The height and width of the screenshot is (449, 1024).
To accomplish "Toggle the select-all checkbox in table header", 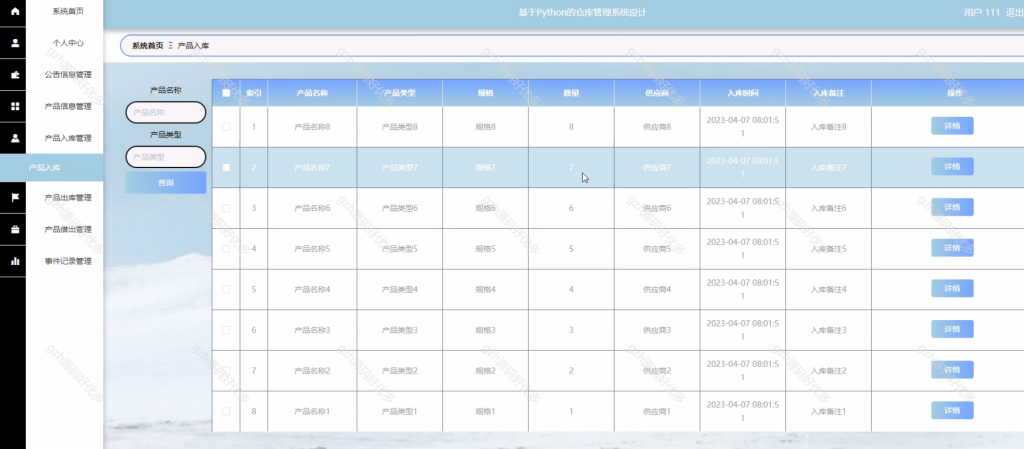I will [226, 93].
